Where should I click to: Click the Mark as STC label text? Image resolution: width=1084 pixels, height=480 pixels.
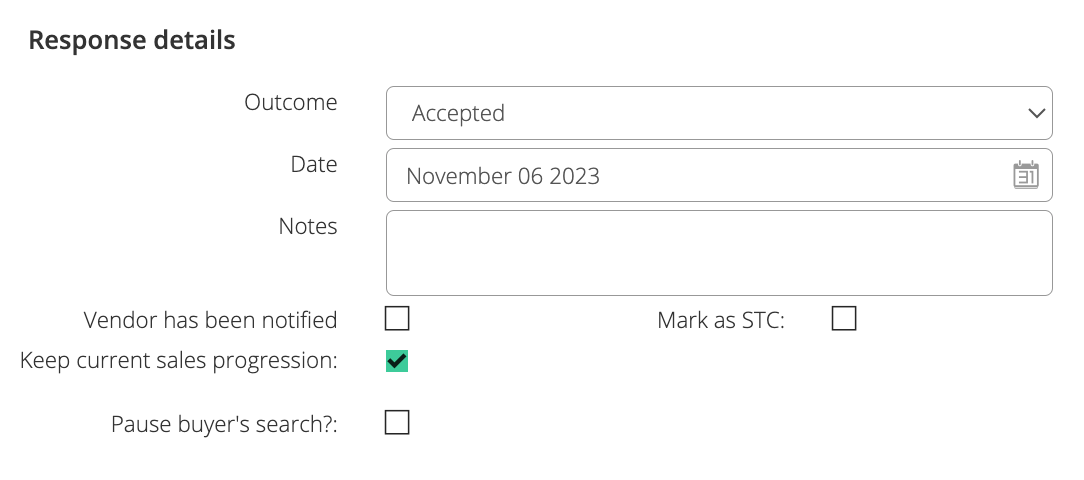click(721, 320)
